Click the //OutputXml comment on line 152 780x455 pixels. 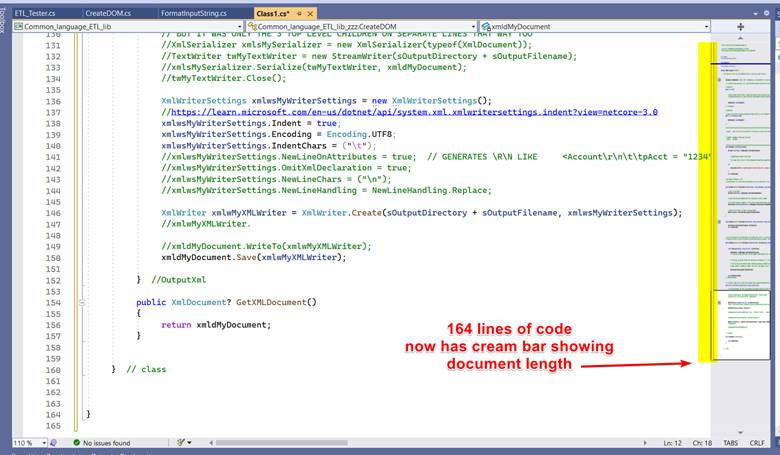tap(178, 280)
